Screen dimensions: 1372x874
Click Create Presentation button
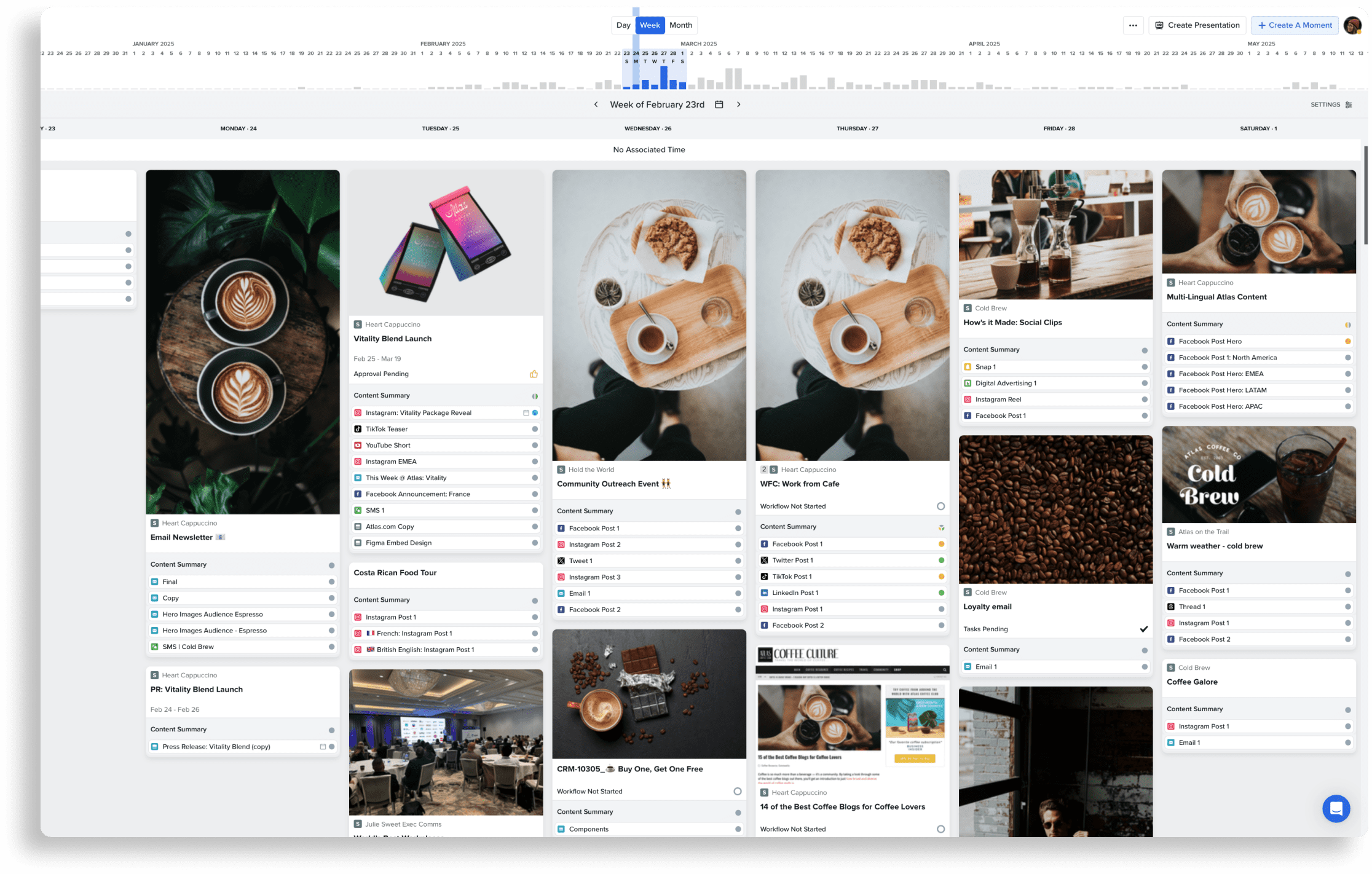1197,25
